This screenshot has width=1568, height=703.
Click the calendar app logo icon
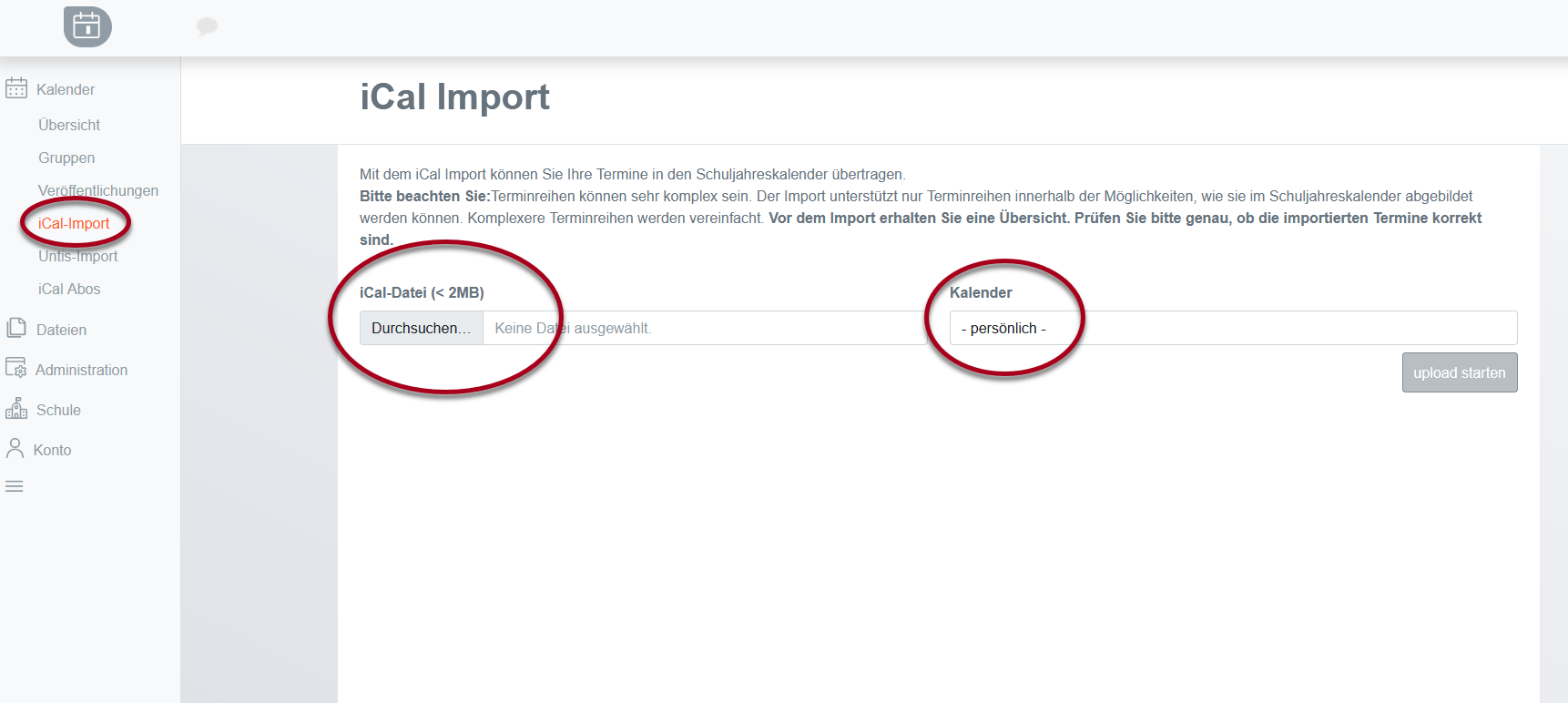(87, 26)
